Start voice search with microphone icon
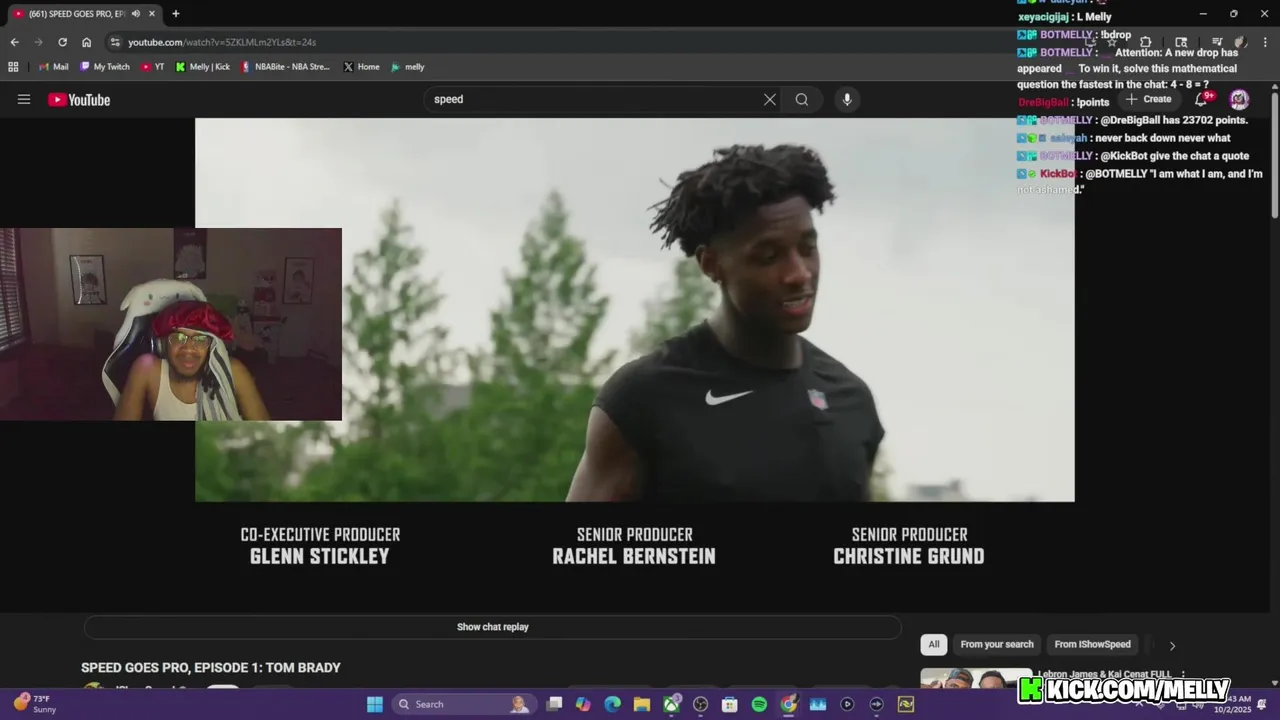The width and height of the screenshot is (1280, 720). click(x=847, y=99)
